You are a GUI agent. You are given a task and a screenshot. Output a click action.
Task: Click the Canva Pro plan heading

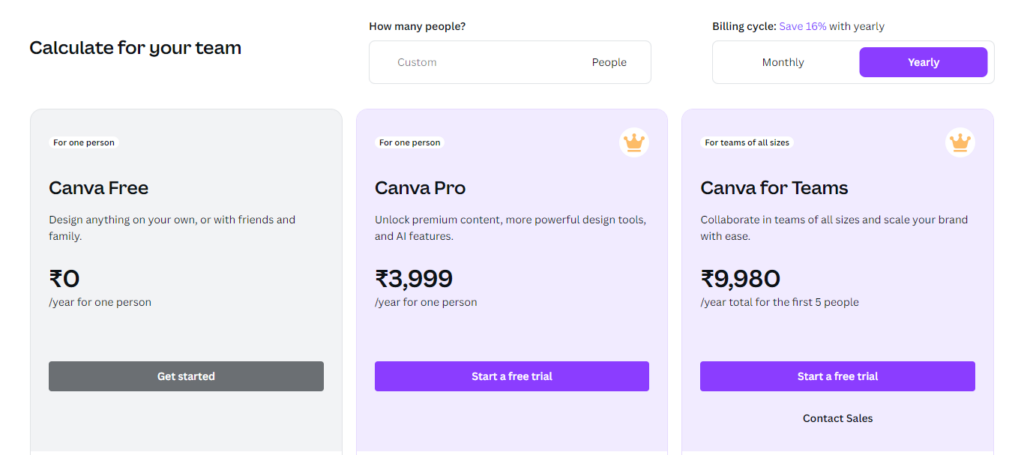(420, 188)
